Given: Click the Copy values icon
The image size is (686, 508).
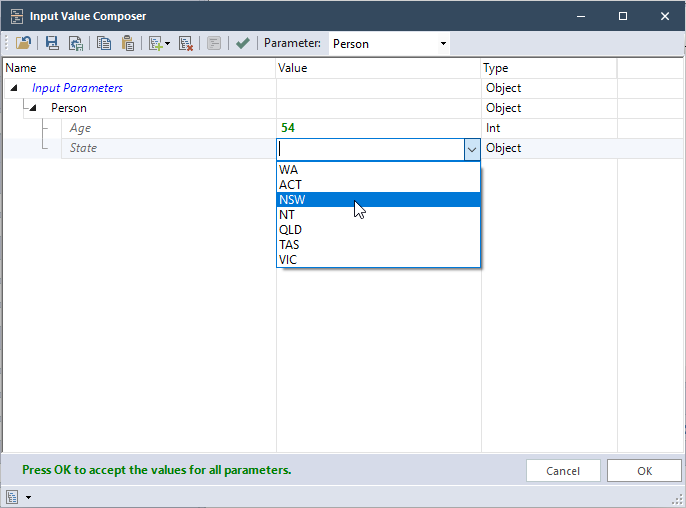Looking at the screenshot, I should (x=104, y=43).
